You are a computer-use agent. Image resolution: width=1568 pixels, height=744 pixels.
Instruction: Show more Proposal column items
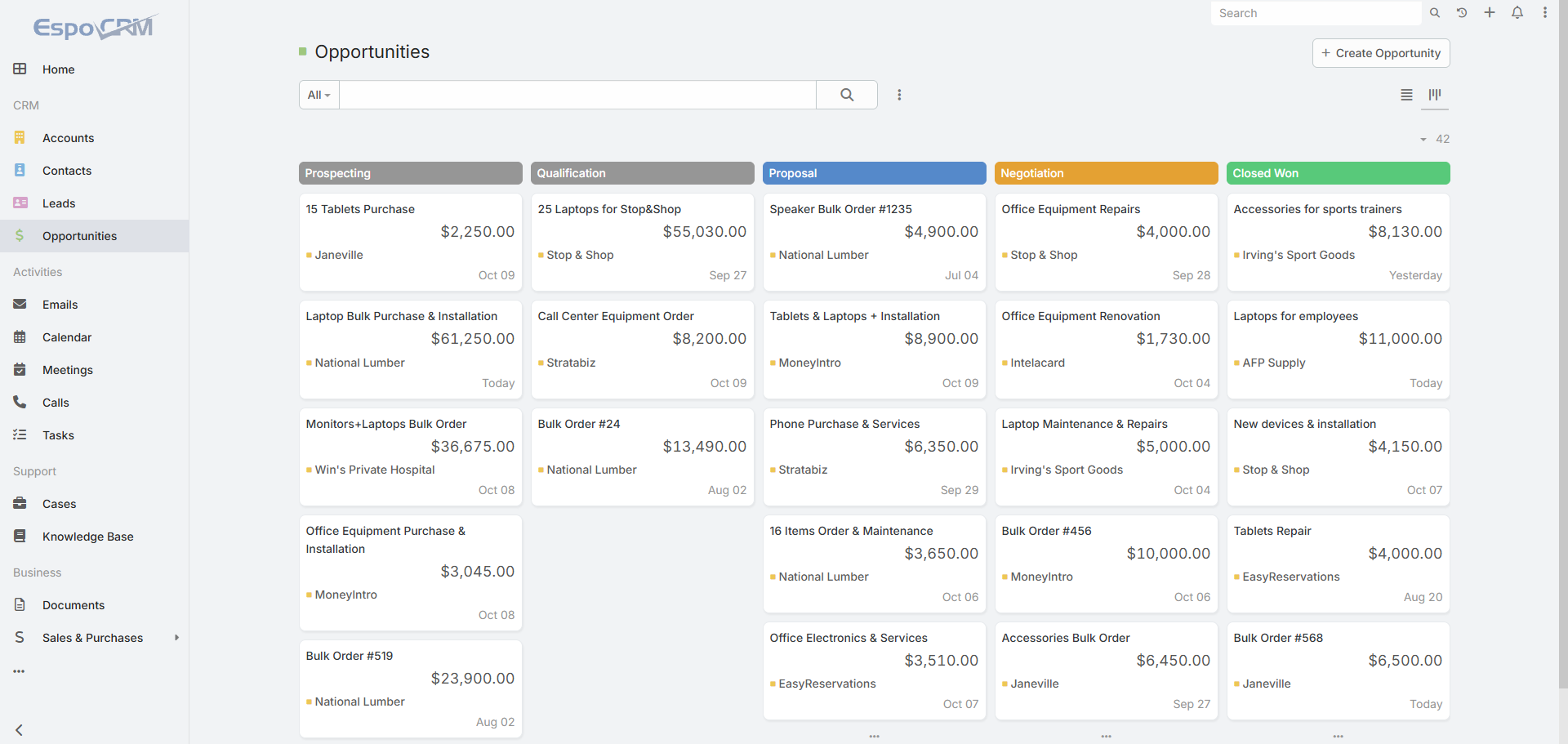click(x=875, y=736)
